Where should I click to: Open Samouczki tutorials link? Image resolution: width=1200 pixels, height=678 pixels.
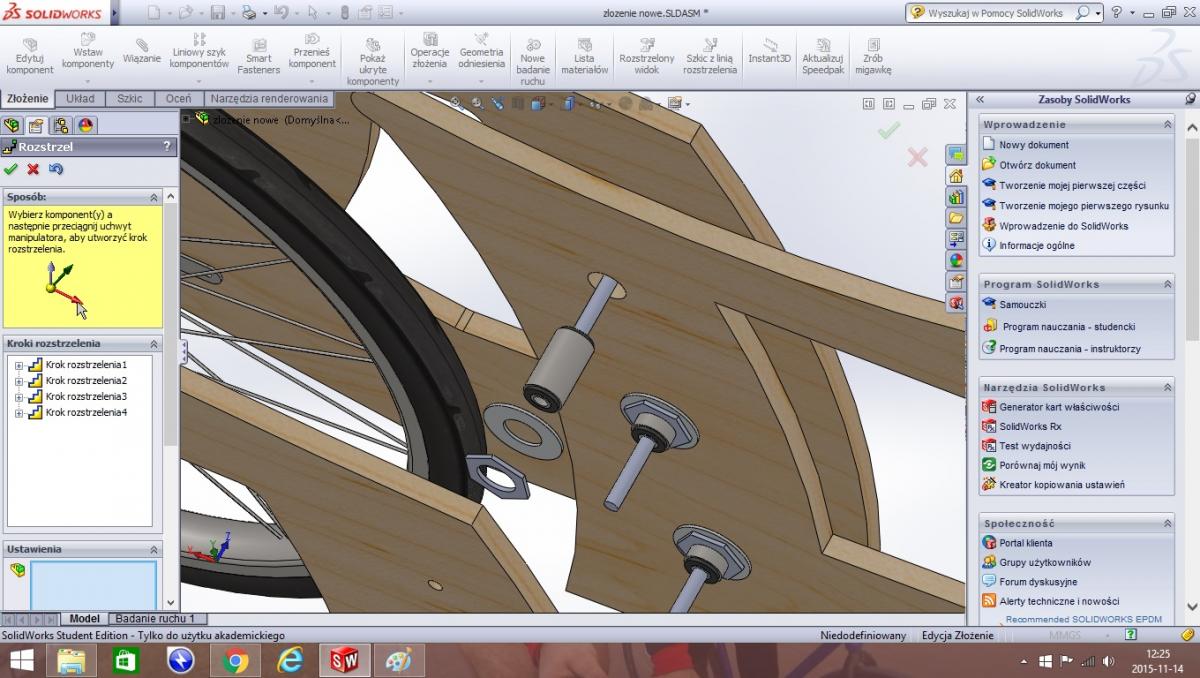pyautogui.click(x=1022, y=304)
